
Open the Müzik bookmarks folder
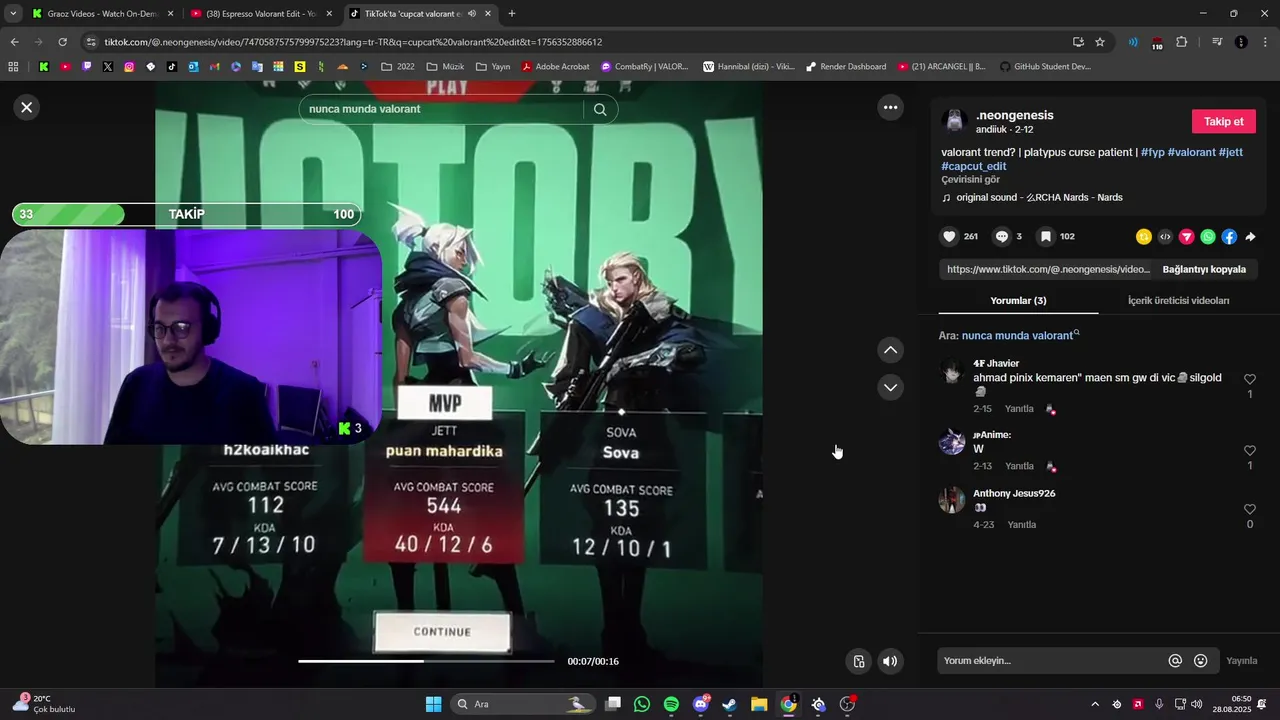point(445,67)
